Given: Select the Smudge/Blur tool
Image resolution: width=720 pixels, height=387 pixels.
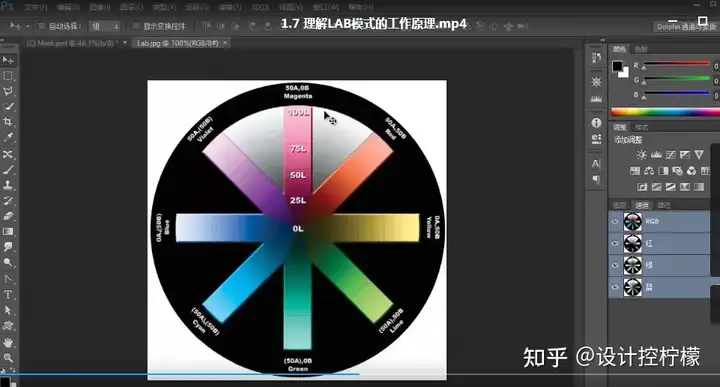Looking at the screenshot, I should coord(8,247).
